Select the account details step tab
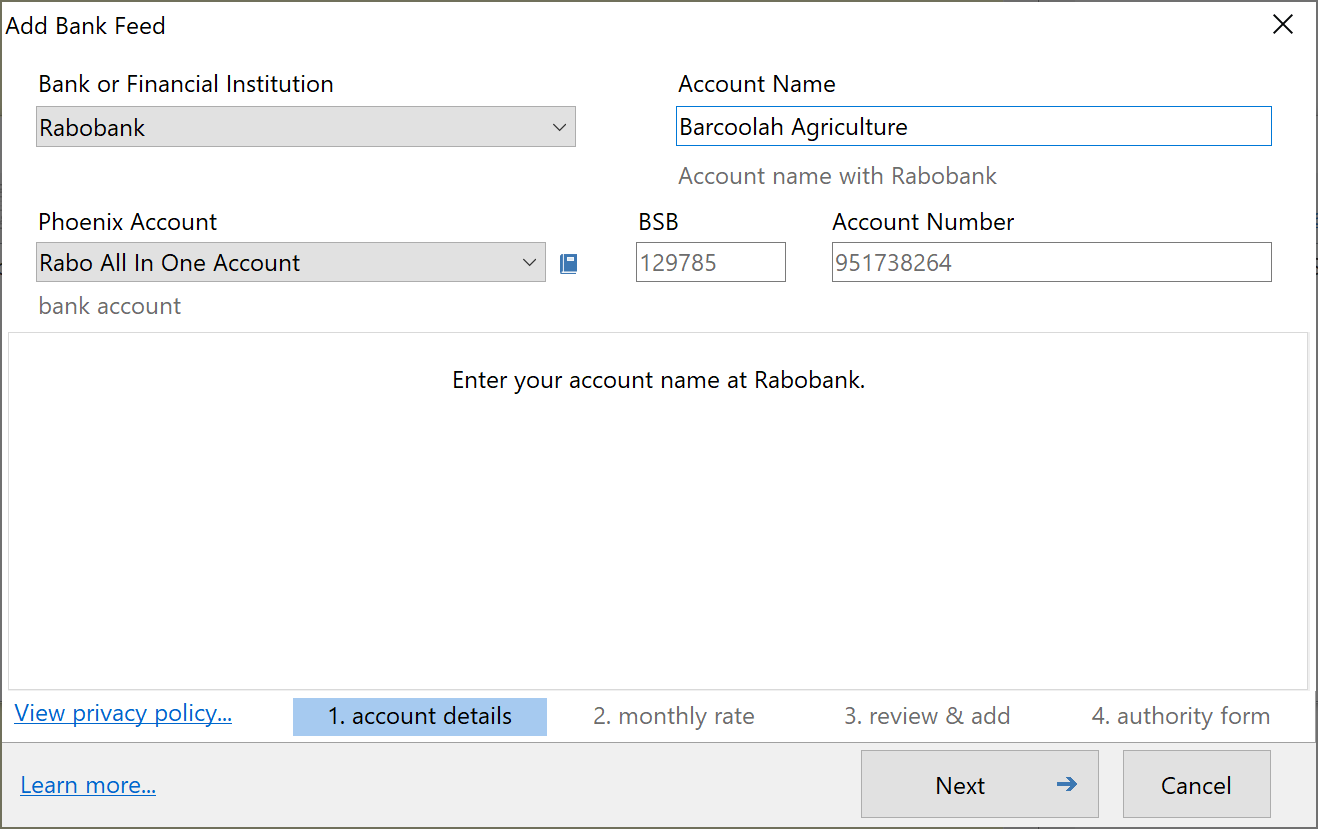The image size is (1318, 829). [420, 716]
